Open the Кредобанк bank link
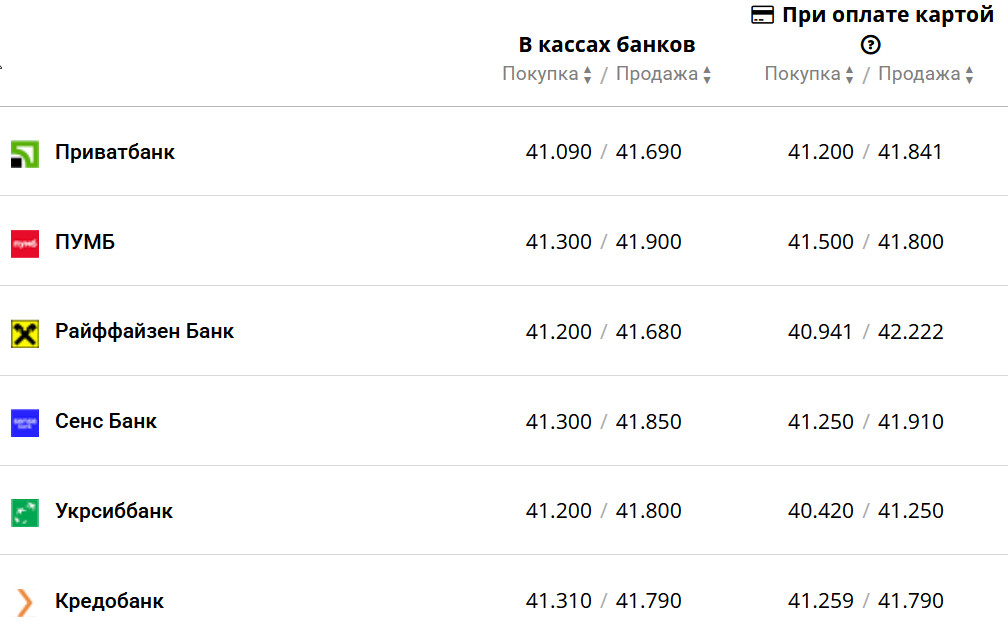The height and width of the screenshot is (641, 1008). click(x=109, y=602)
